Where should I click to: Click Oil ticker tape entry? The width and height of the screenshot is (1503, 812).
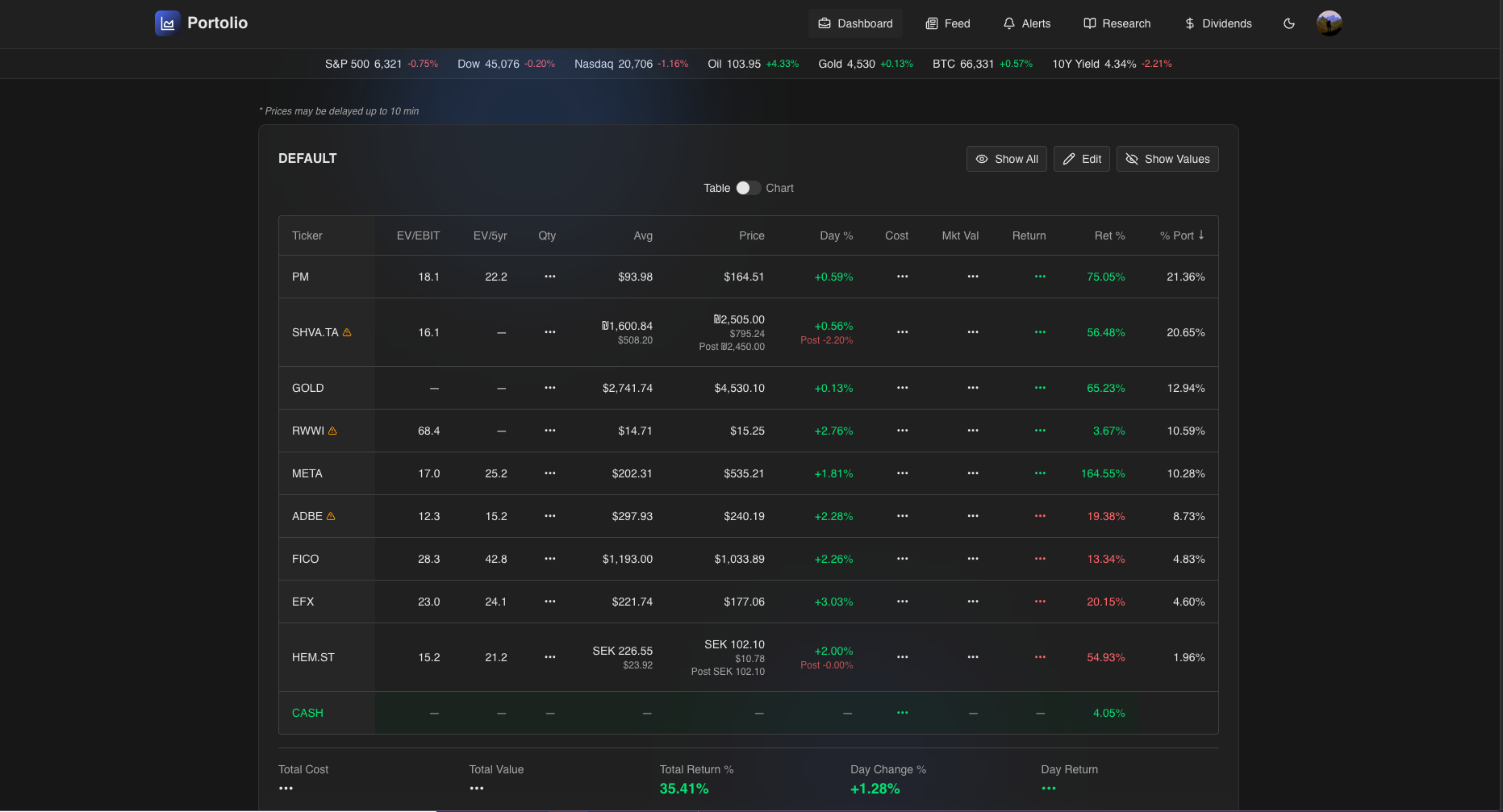coord(754,64)
